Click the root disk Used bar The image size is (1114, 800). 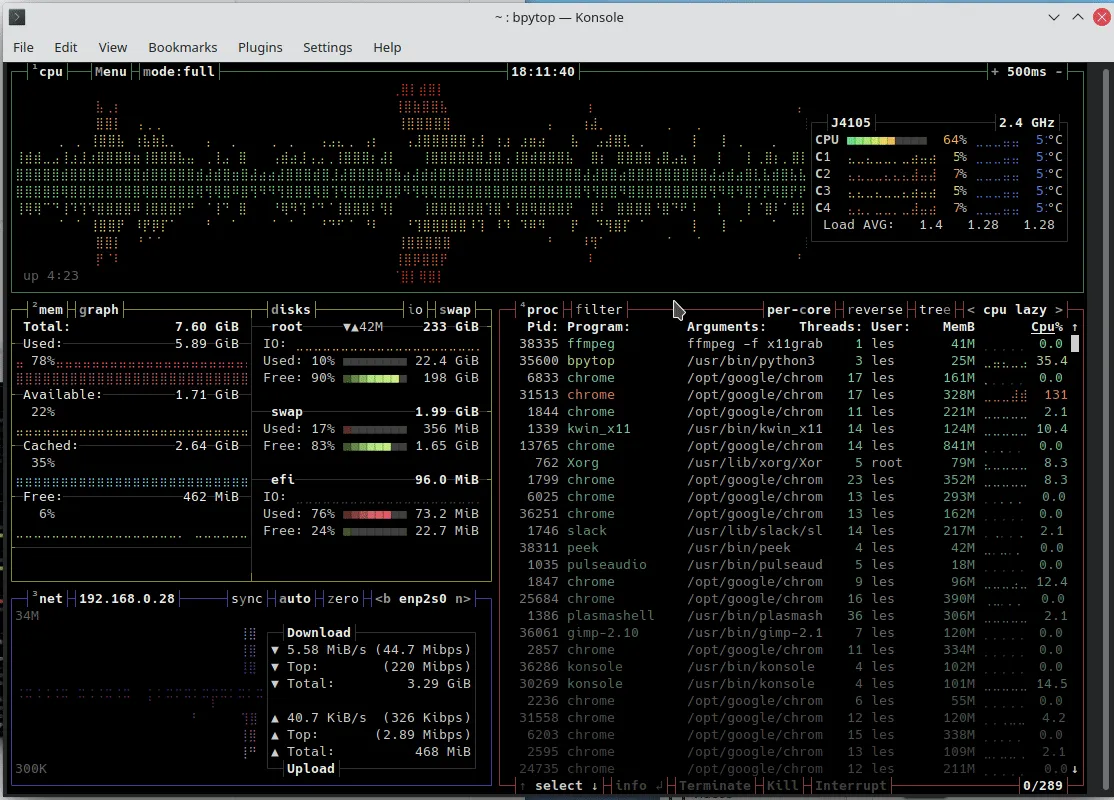[375, 361]
